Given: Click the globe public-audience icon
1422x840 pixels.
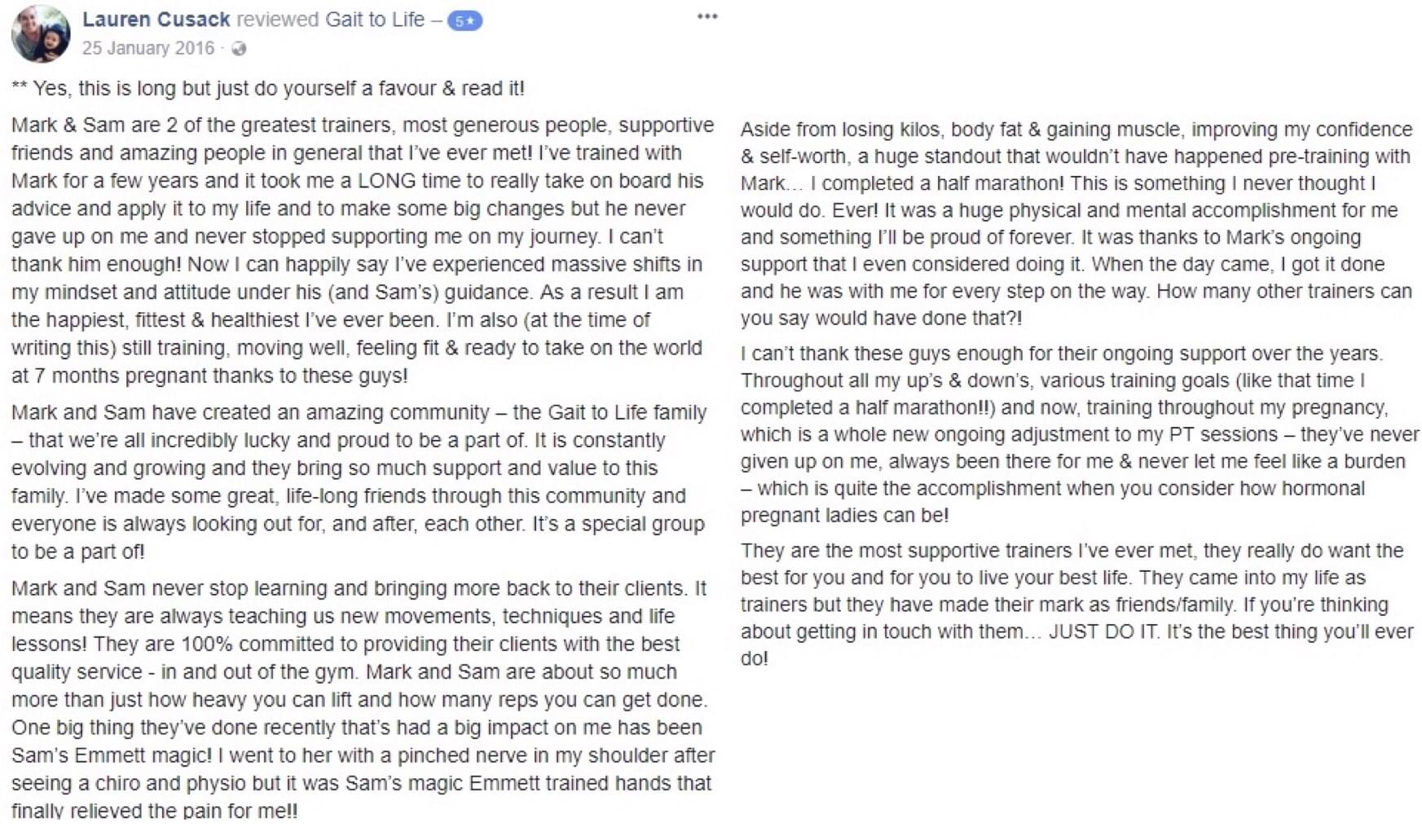Looking at the screenshot, I should 239,49.
